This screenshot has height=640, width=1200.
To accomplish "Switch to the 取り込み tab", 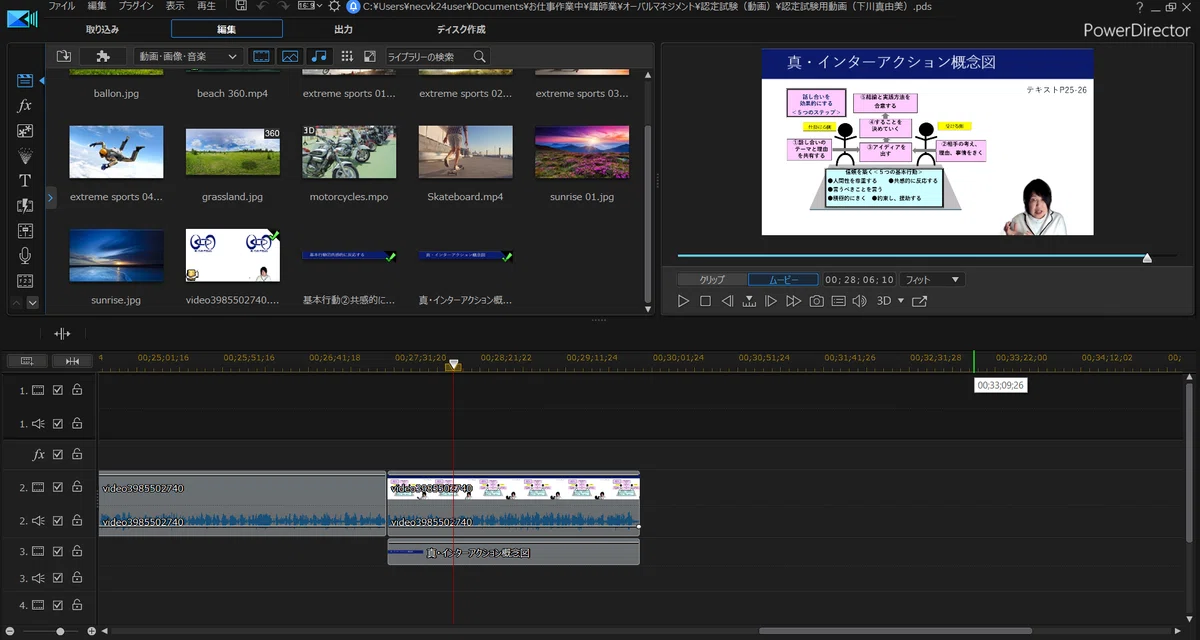I will point(102,30).
